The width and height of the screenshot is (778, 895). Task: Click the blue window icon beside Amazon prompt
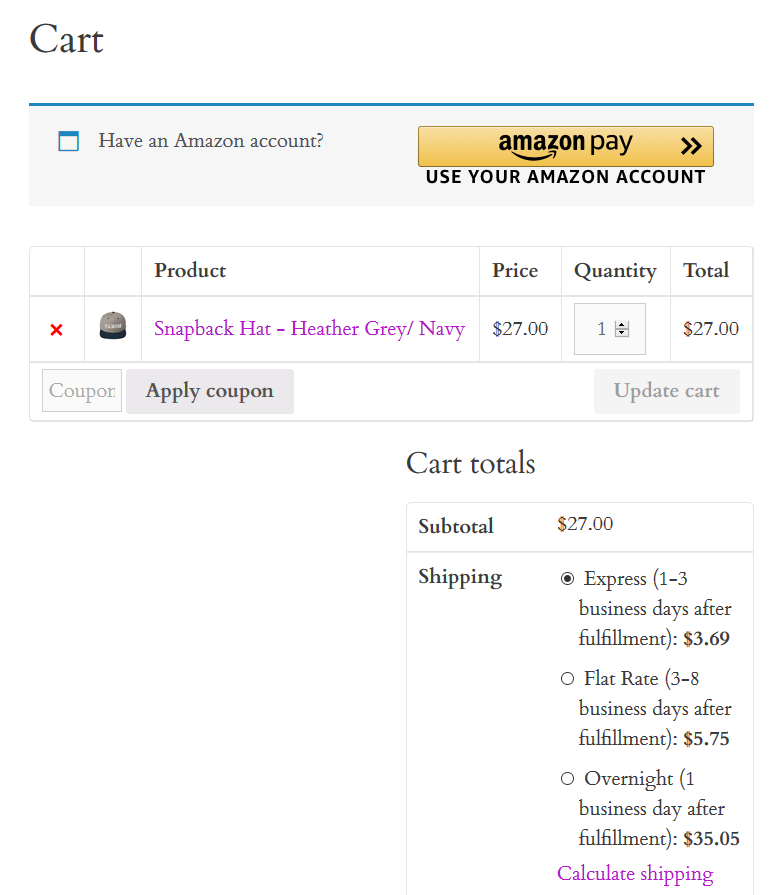[68, 141]
